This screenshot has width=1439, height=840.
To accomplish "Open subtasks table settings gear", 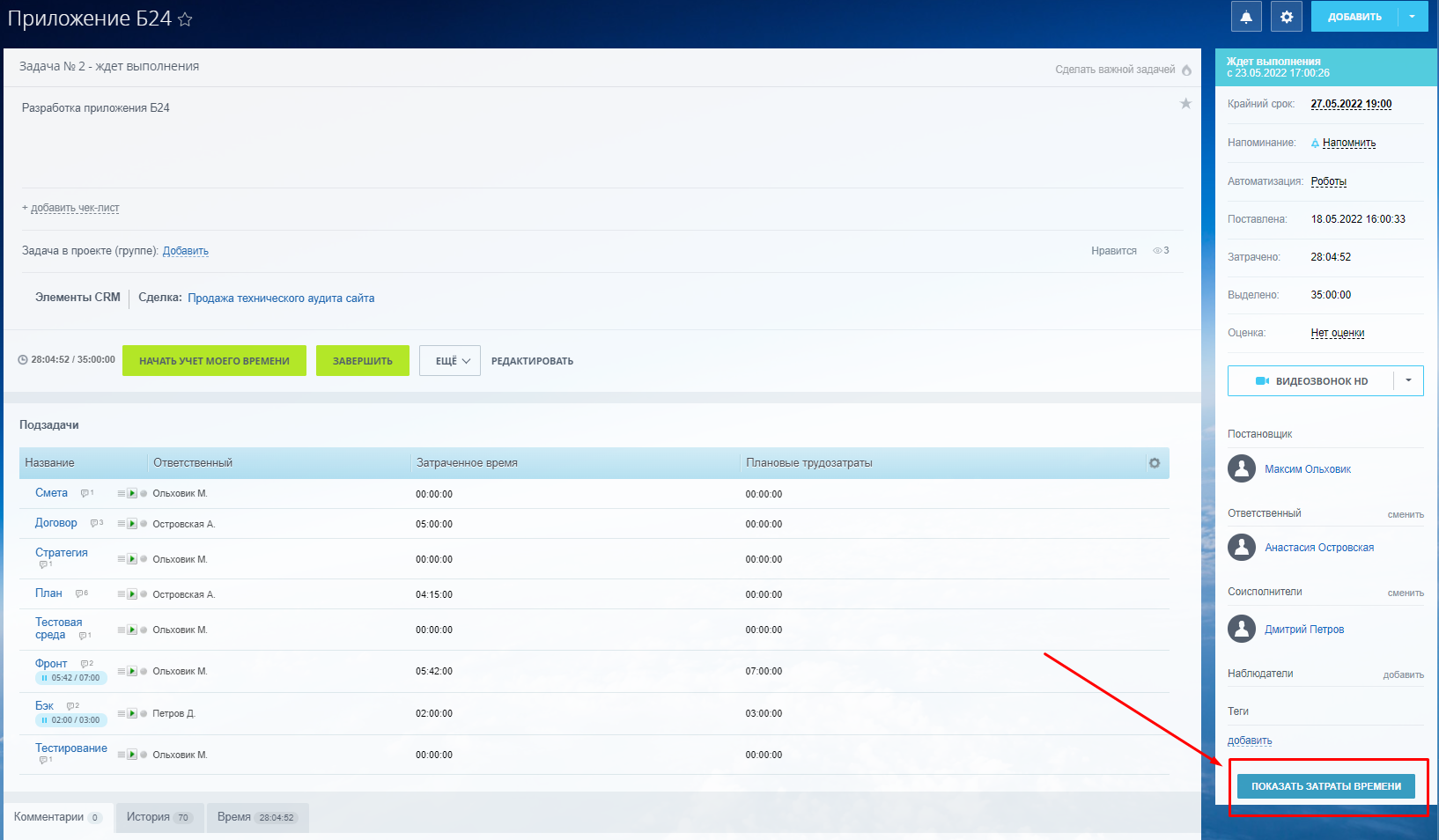I will point(1155,463).
